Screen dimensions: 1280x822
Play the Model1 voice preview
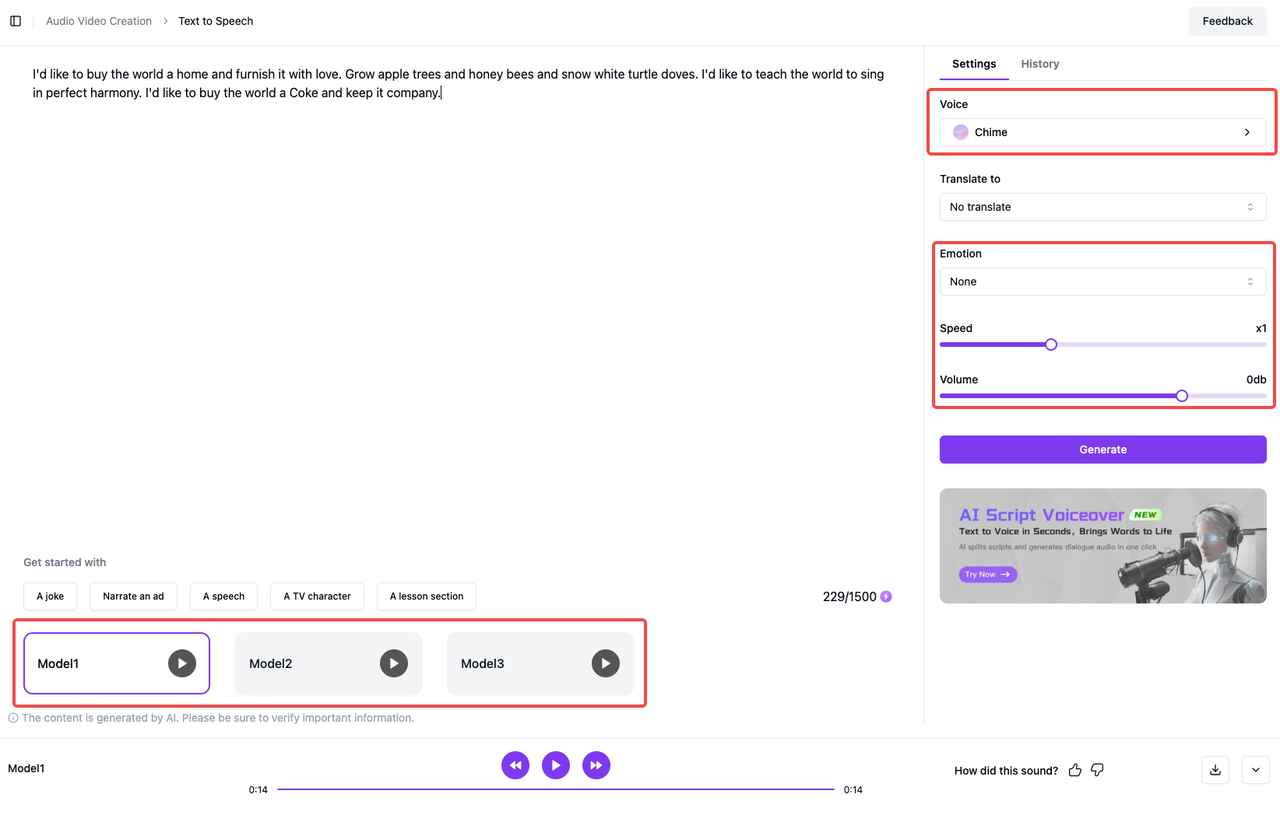[182, 663]
